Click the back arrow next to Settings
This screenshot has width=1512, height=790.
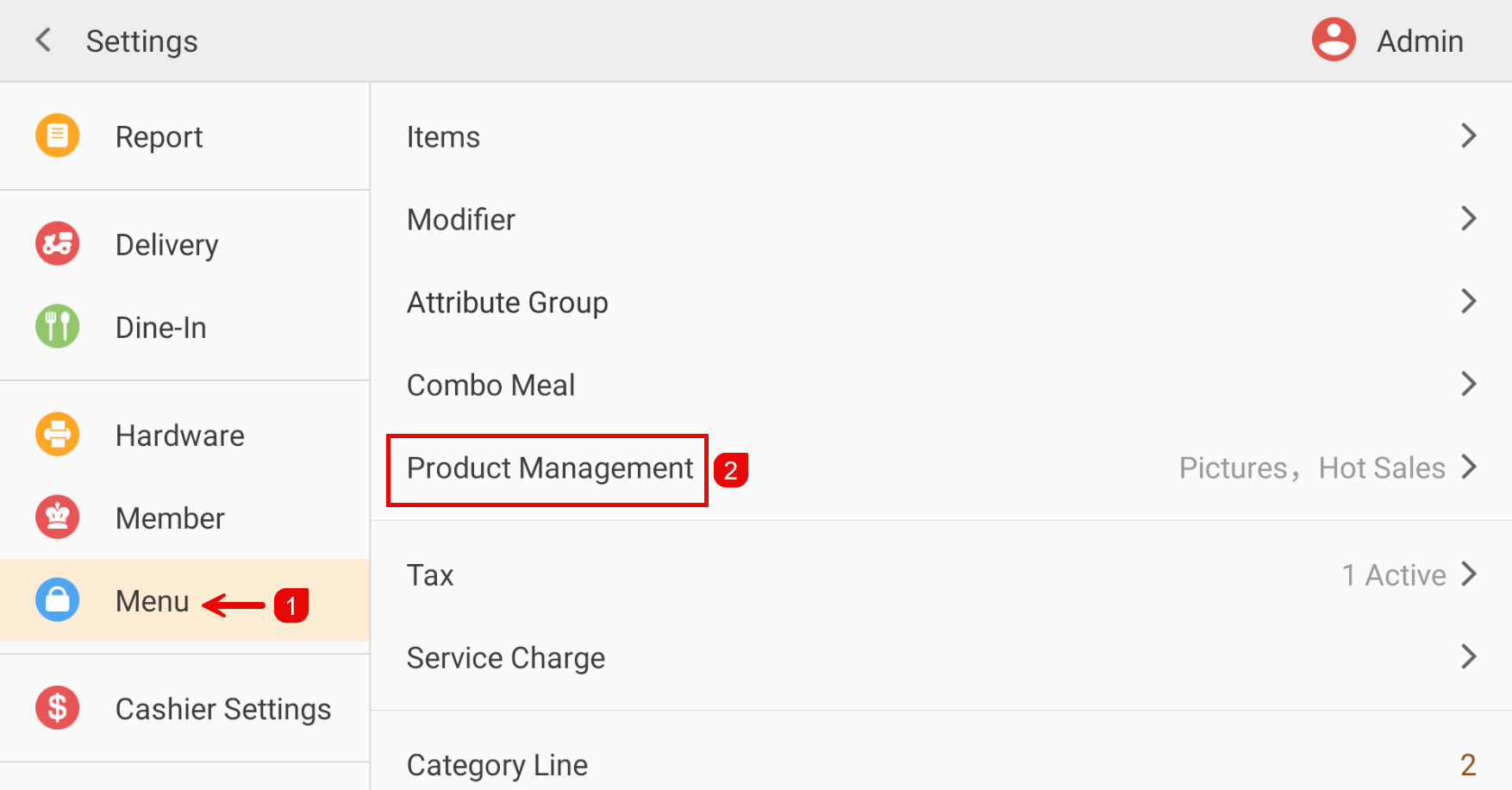42,40
